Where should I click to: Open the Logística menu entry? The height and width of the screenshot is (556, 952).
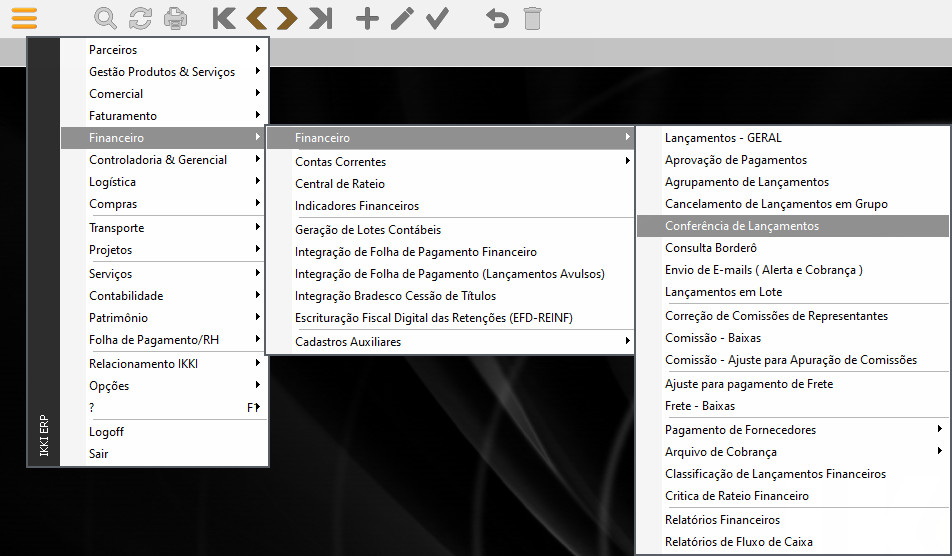(164, 181)
